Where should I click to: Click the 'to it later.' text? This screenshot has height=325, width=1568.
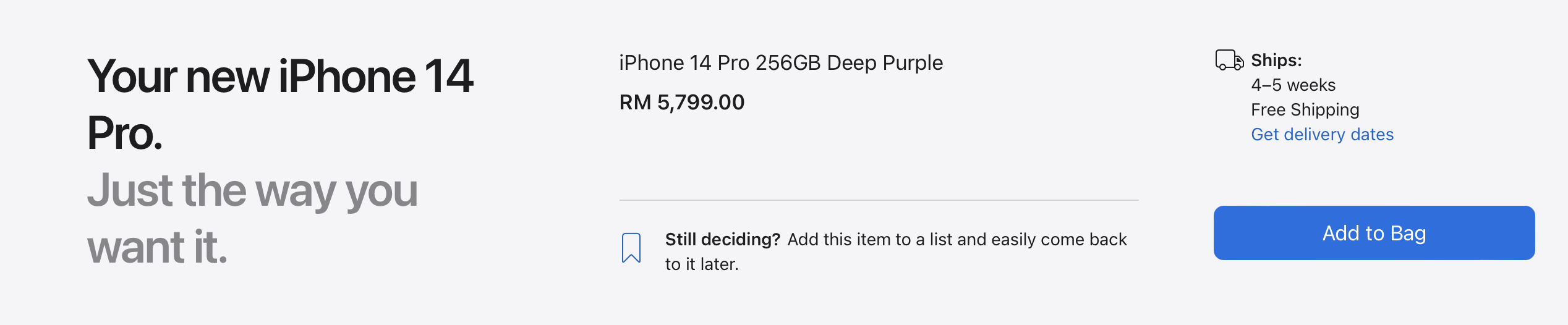coord(702,264)
